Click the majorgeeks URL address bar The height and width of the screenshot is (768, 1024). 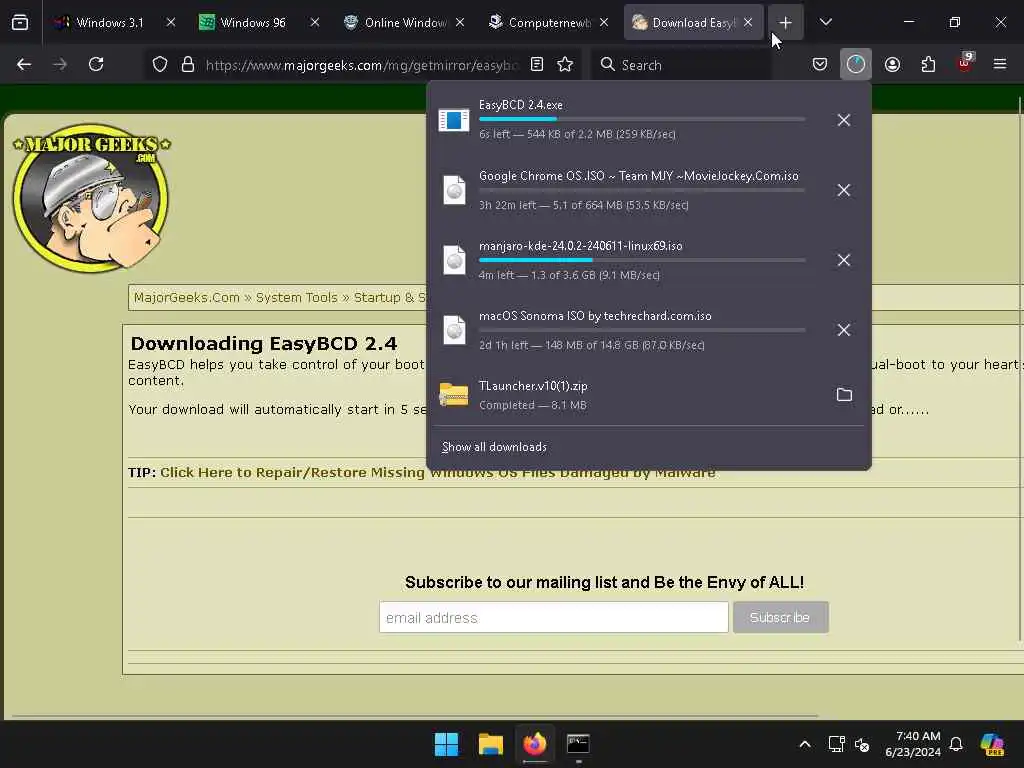361,65
